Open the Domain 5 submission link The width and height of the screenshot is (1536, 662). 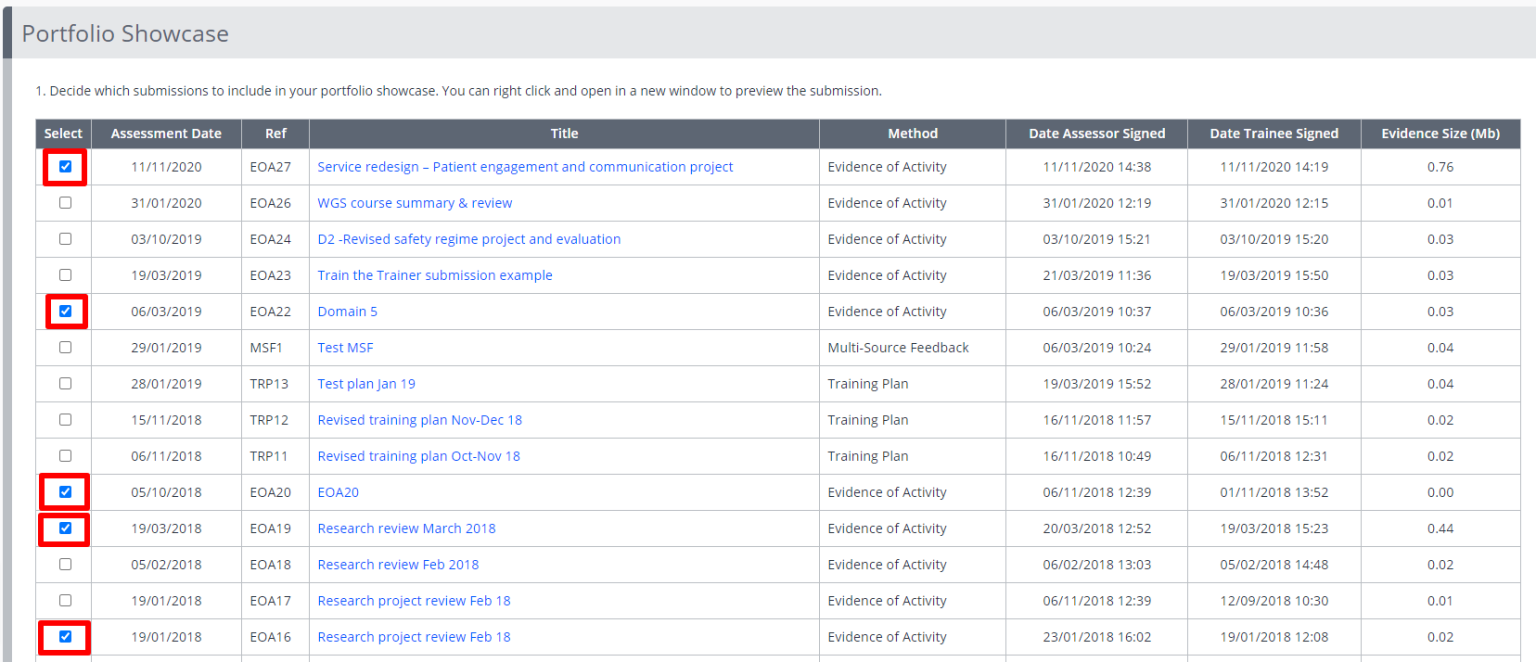pos(347,311)
